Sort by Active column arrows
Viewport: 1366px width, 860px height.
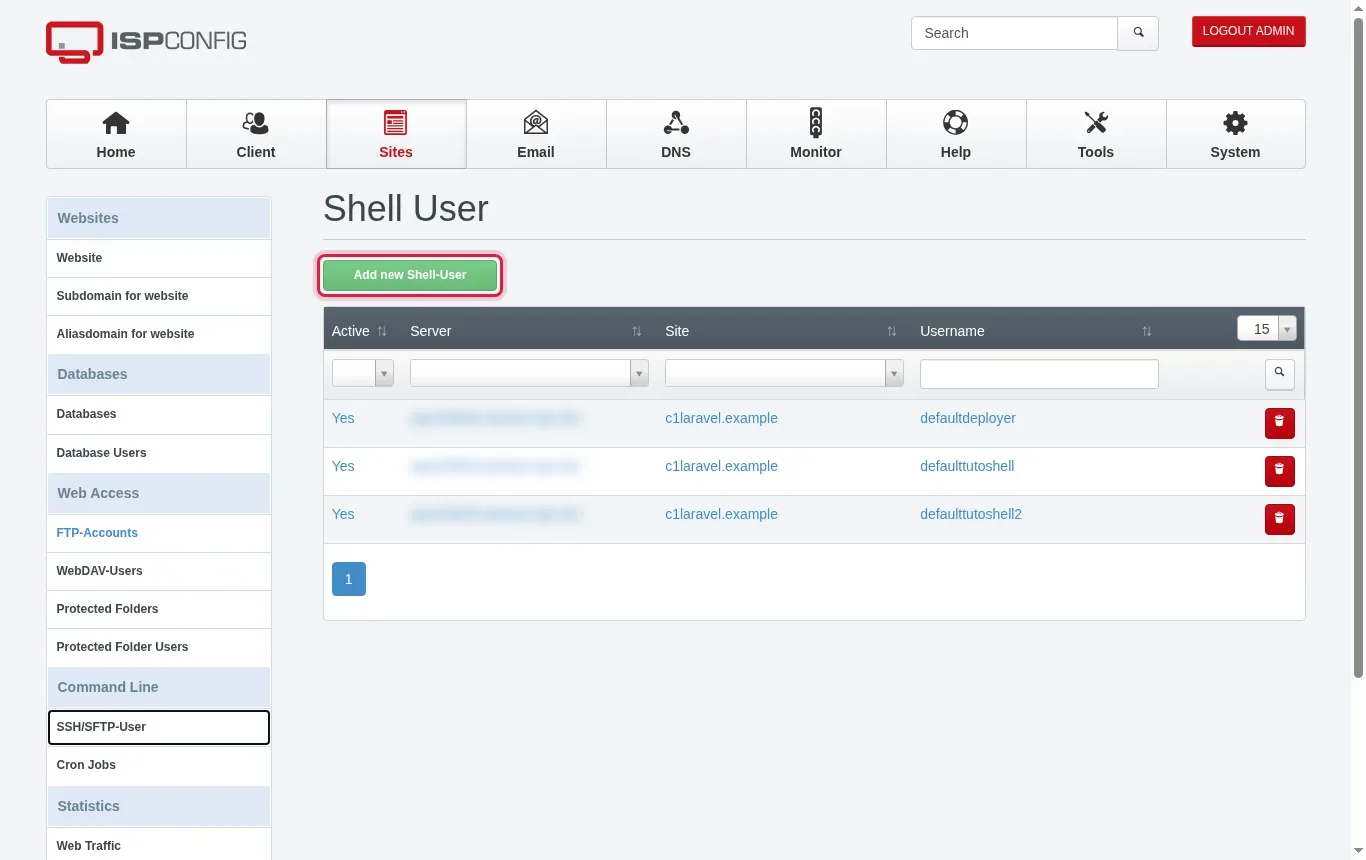tap(382, 331)
